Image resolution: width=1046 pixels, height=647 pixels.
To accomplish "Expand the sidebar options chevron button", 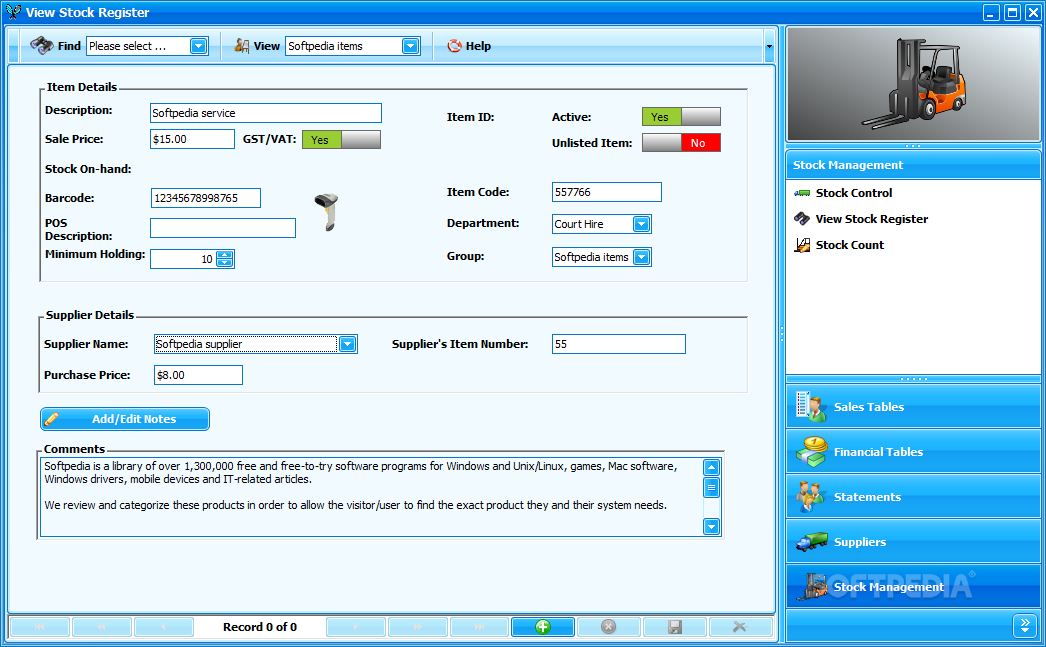I will click(x=1025, y=625).
